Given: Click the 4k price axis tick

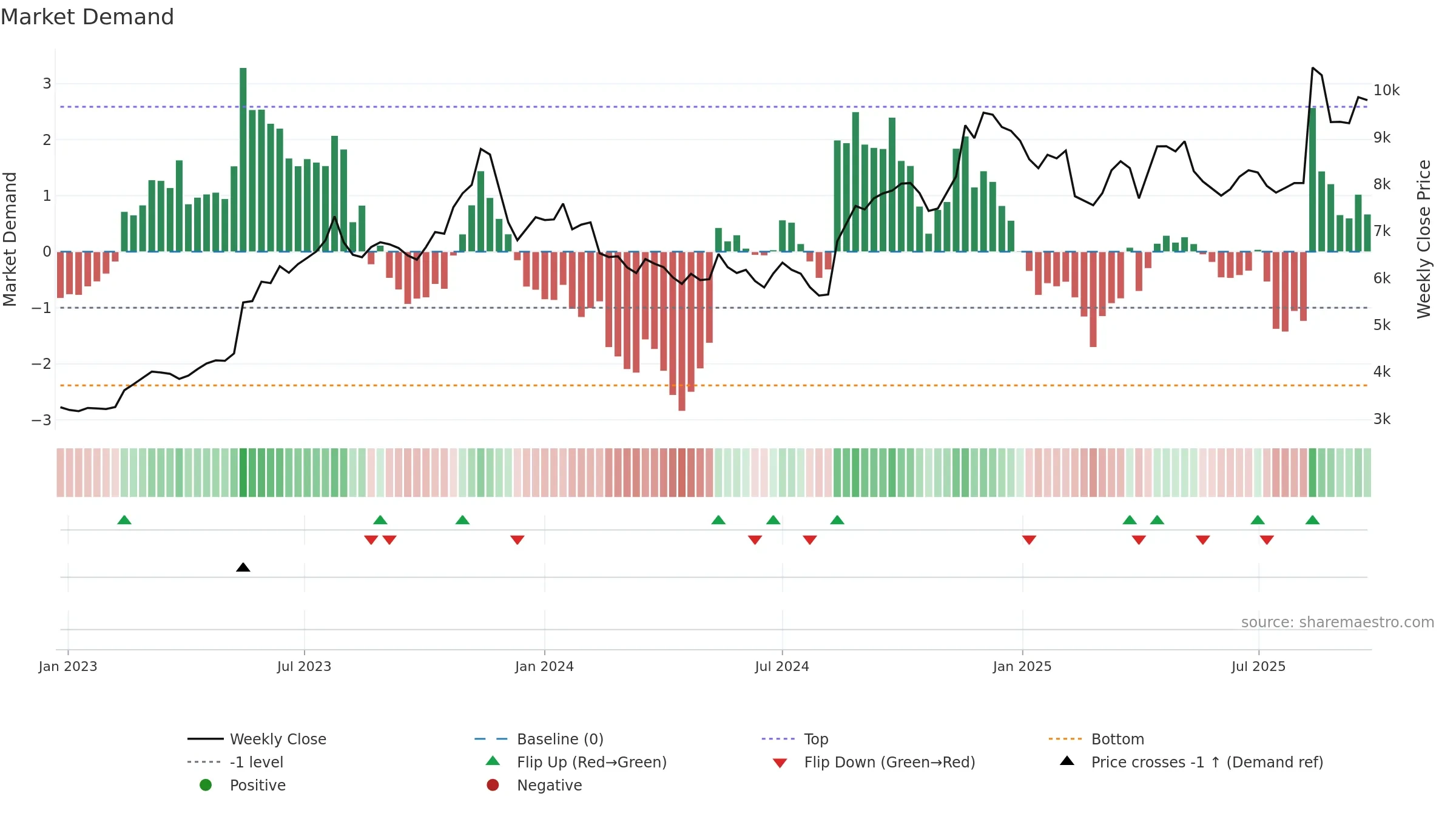Looking at the screenshot, I should pos(1382,372).
